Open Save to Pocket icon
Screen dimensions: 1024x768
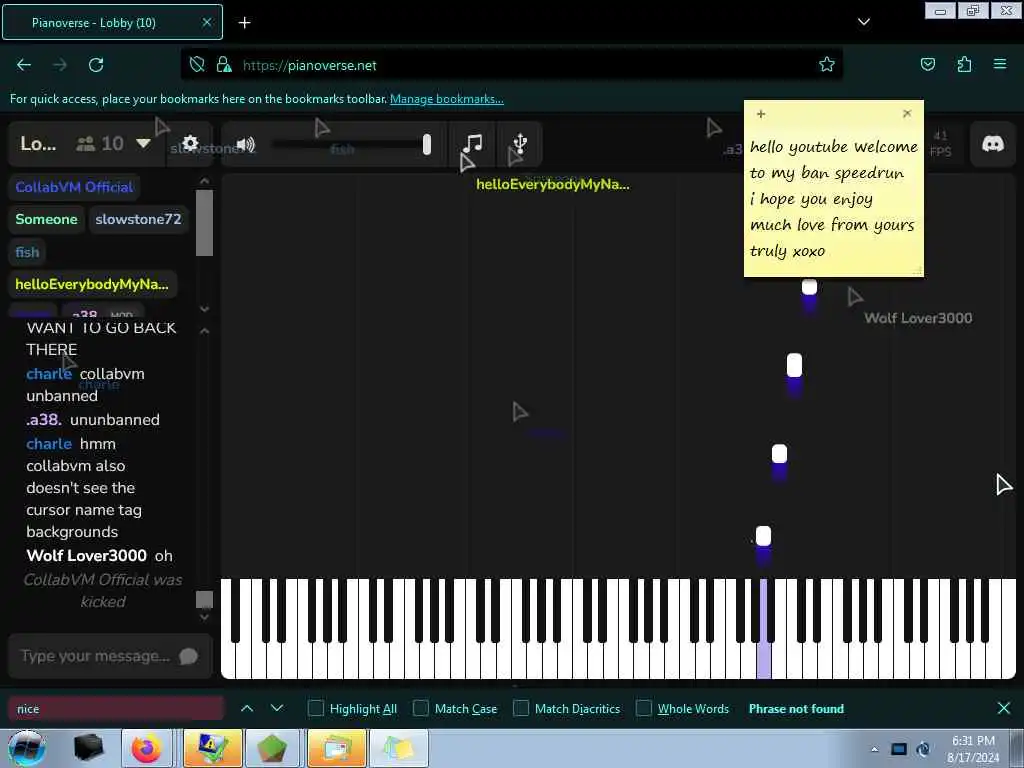[927, 65]
